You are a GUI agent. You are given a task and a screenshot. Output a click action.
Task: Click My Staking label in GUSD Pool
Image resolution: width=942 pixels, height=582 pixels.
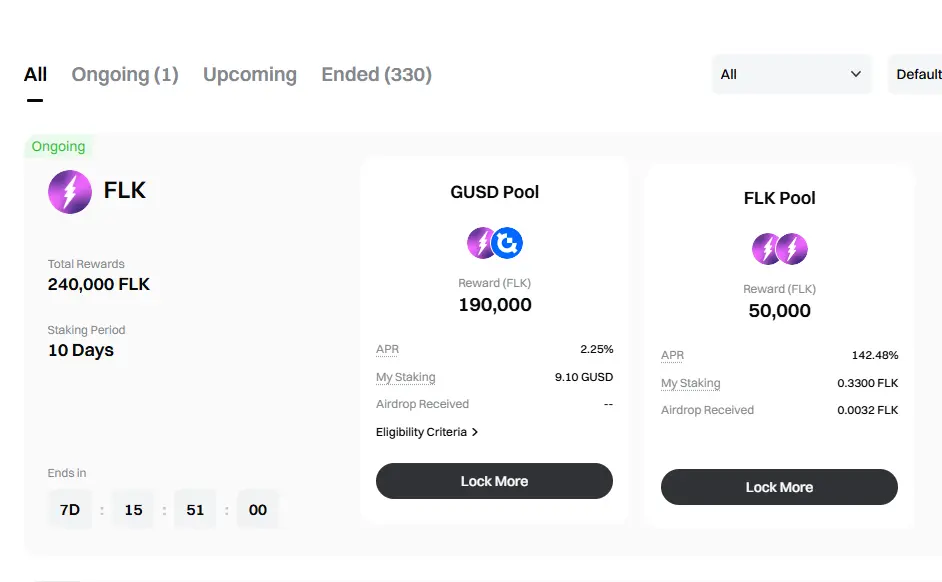pyautogui.click(x=405, y=377)
